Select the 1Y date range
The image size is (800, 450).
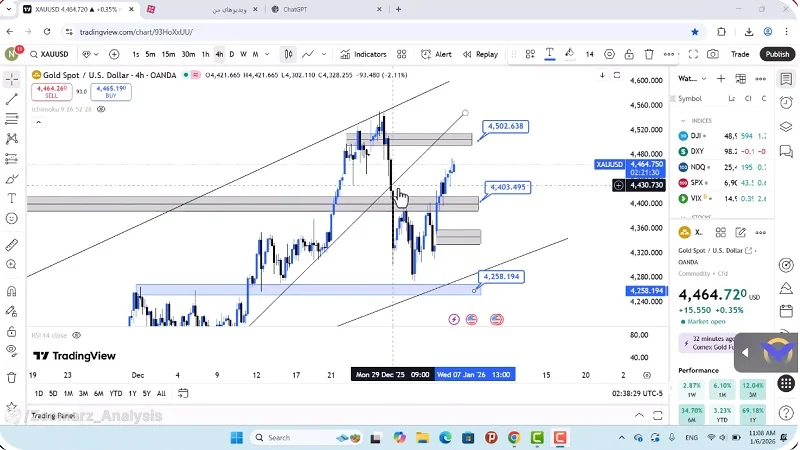click(x=131, y=393)
